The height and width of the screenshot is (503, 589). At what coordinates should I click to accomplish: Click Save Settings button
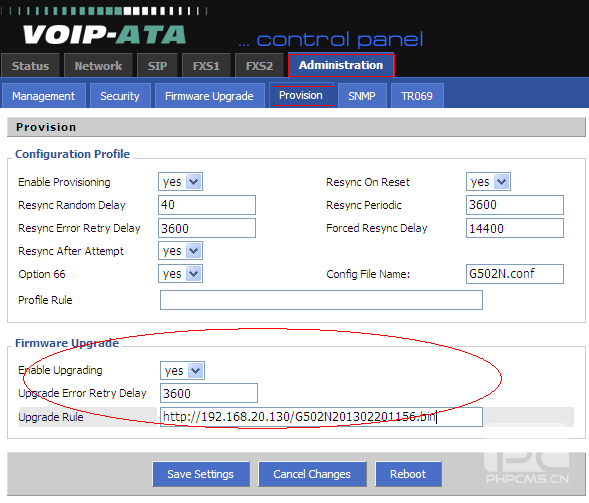point(201,474)
